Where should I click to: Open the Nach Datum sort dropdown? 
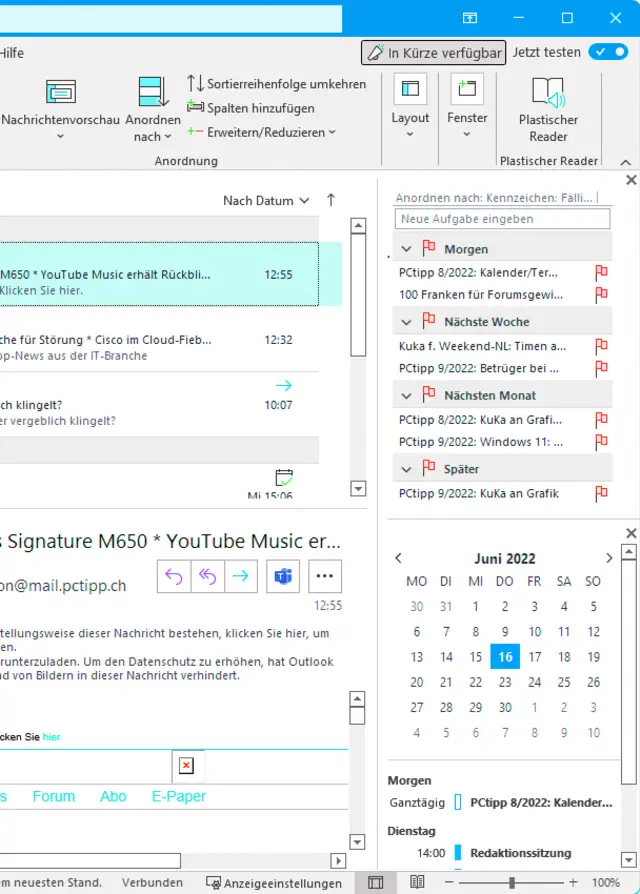(x=266, y=201)
